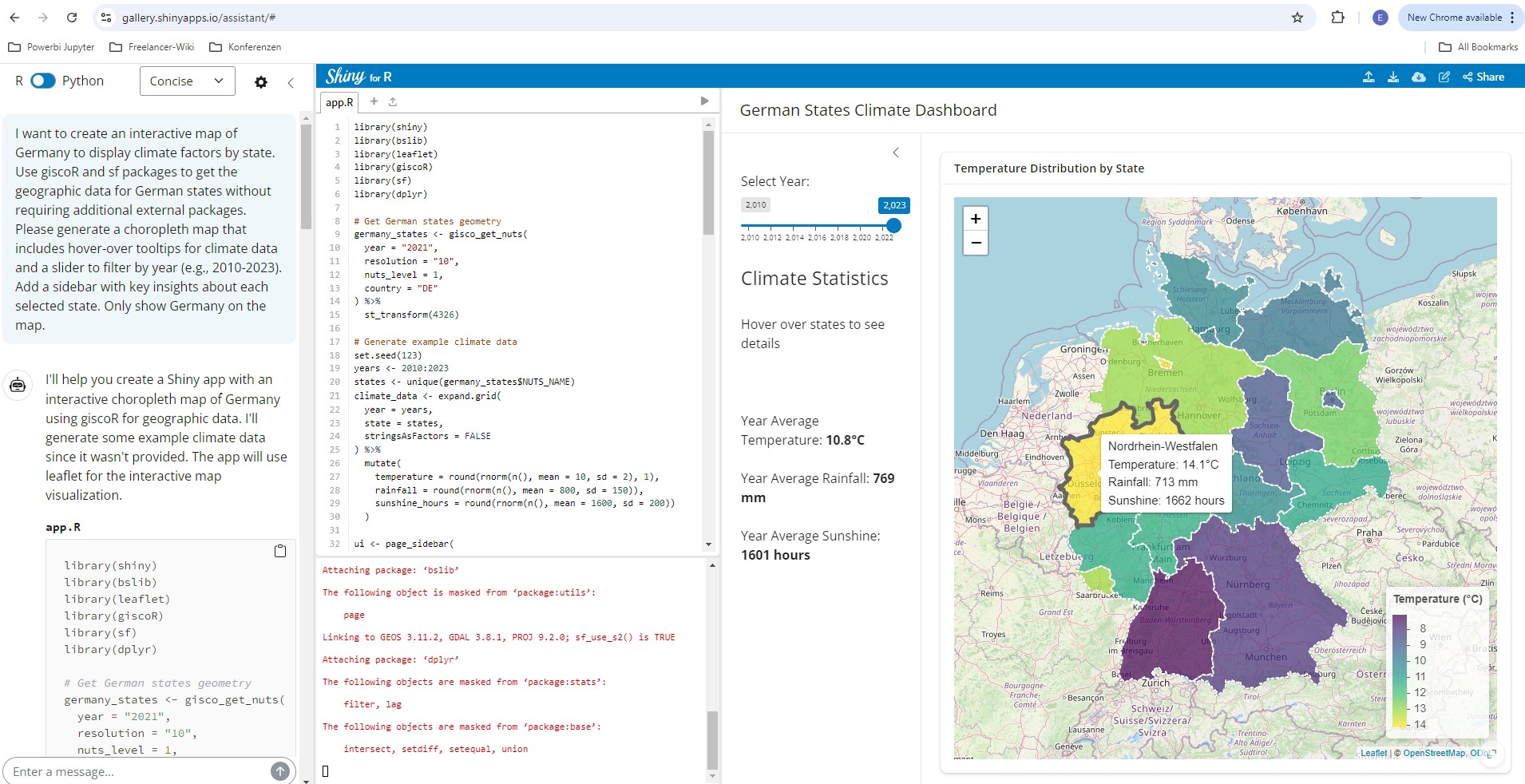Viewport: 1525px width, 784px height.
Task: Copy the app.R code block
Action: (x=280, y=551)
